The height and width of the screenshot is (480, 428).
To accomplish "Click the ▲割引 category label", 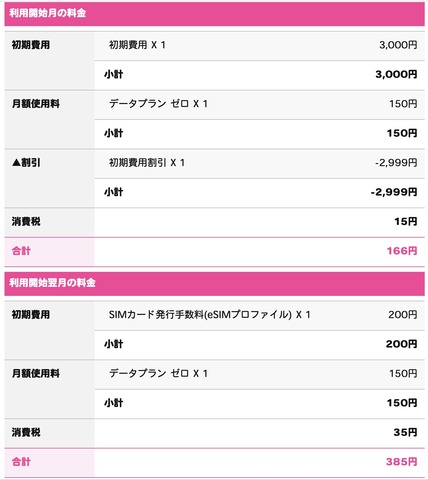I will (26, 163).
